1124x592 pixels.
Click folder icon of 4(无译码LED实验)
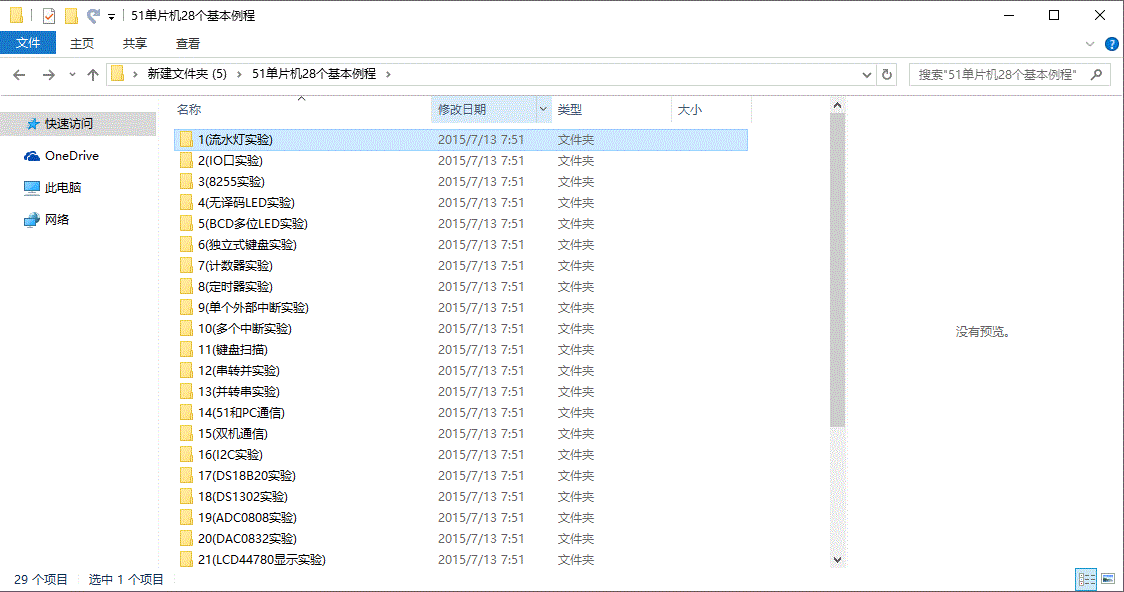[186, 203]
